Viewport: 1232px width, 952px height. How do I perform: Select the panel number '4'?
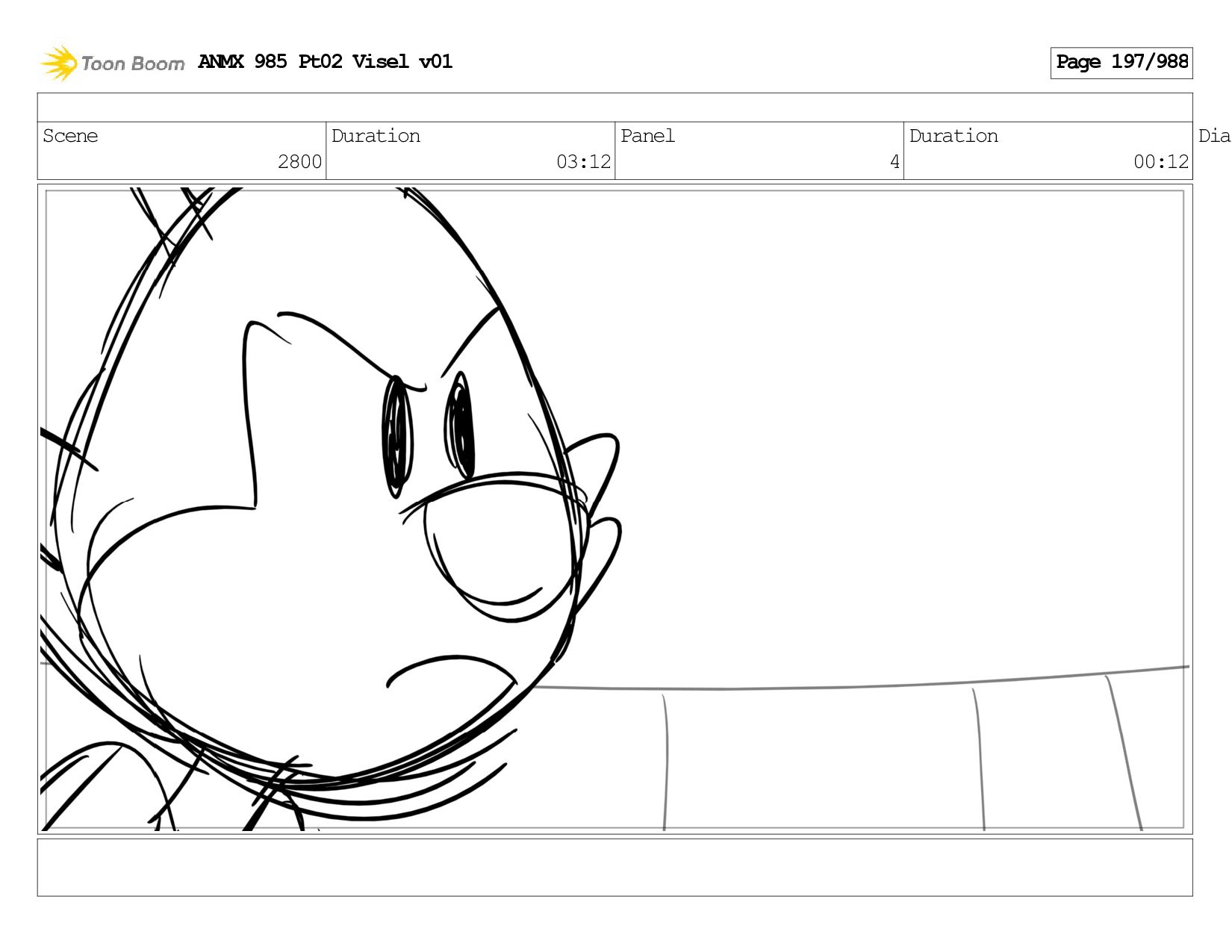click(895, 161)
